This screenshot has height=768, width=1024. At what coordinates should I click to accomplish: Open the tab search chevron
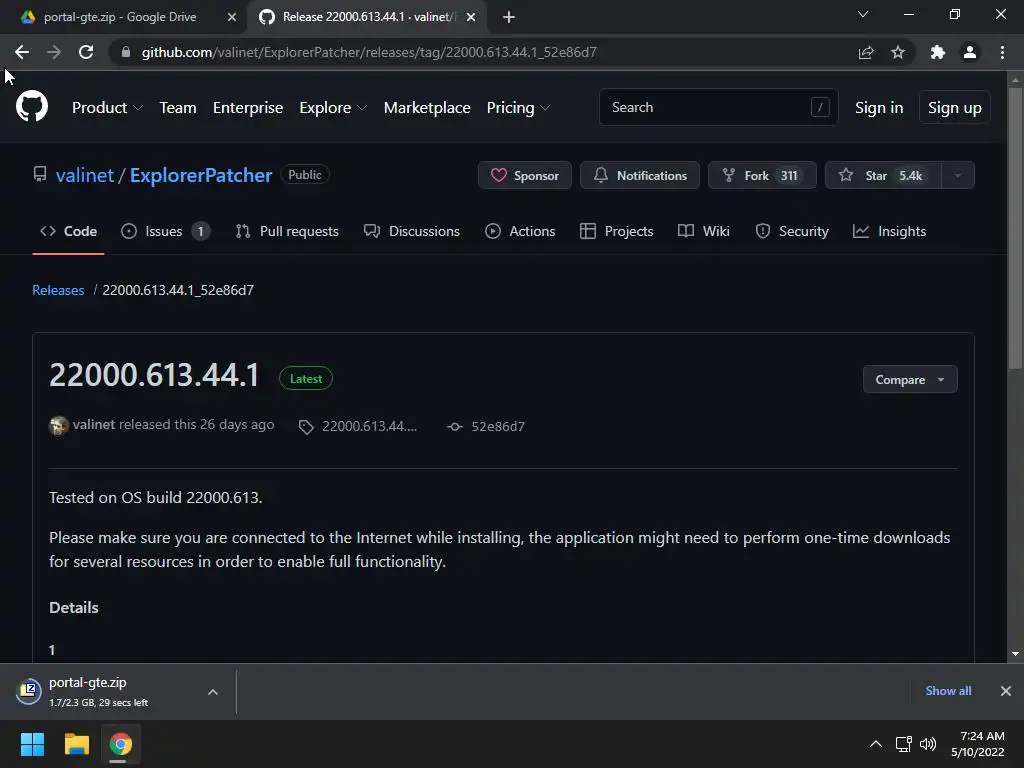pyautogui.click(x=863, y=14)
